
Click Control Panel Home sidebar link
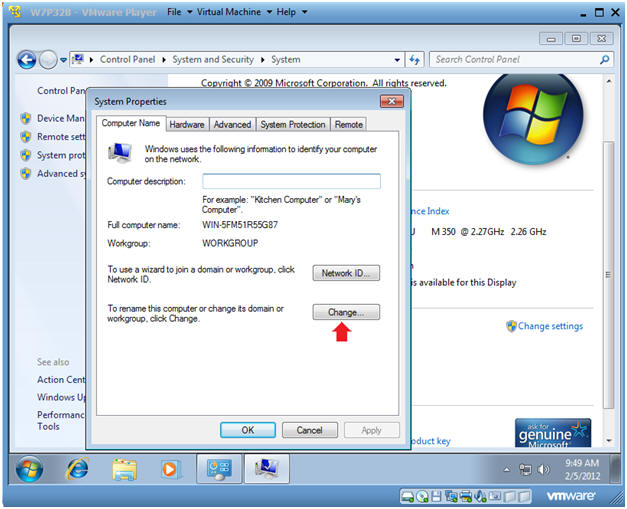[x=61, y=91]
